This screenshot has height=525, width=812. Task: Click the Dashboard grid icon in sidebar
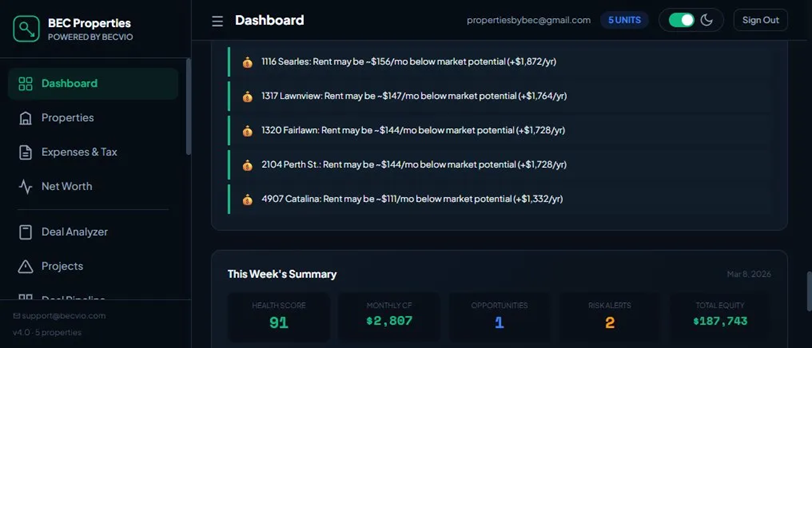(x=25, y=83)
